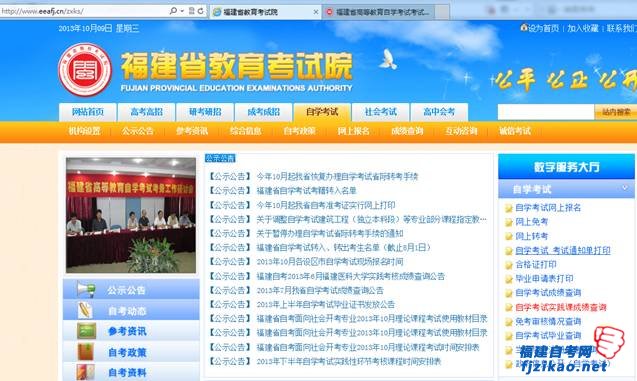
Task: Collapse the 自学考试 panel using its chevron
Action: tap(625, 188)
